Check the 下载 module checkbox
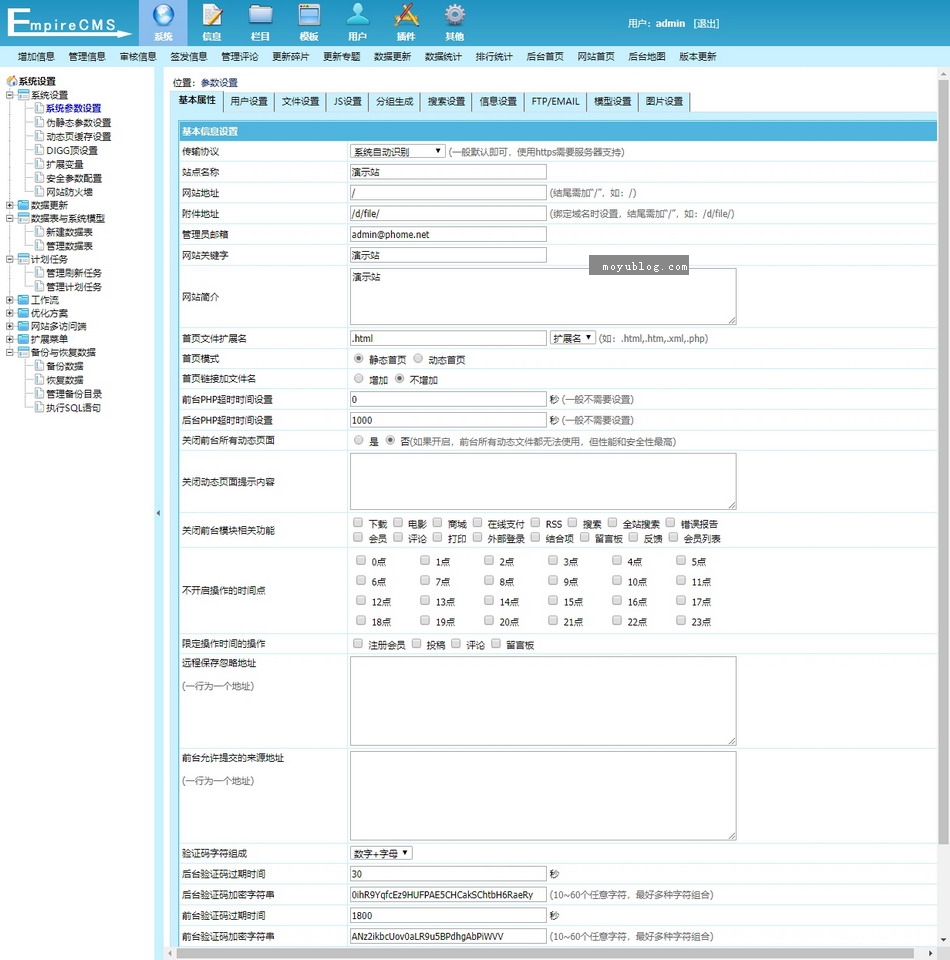950x960 pixels. tap(358, 523)
